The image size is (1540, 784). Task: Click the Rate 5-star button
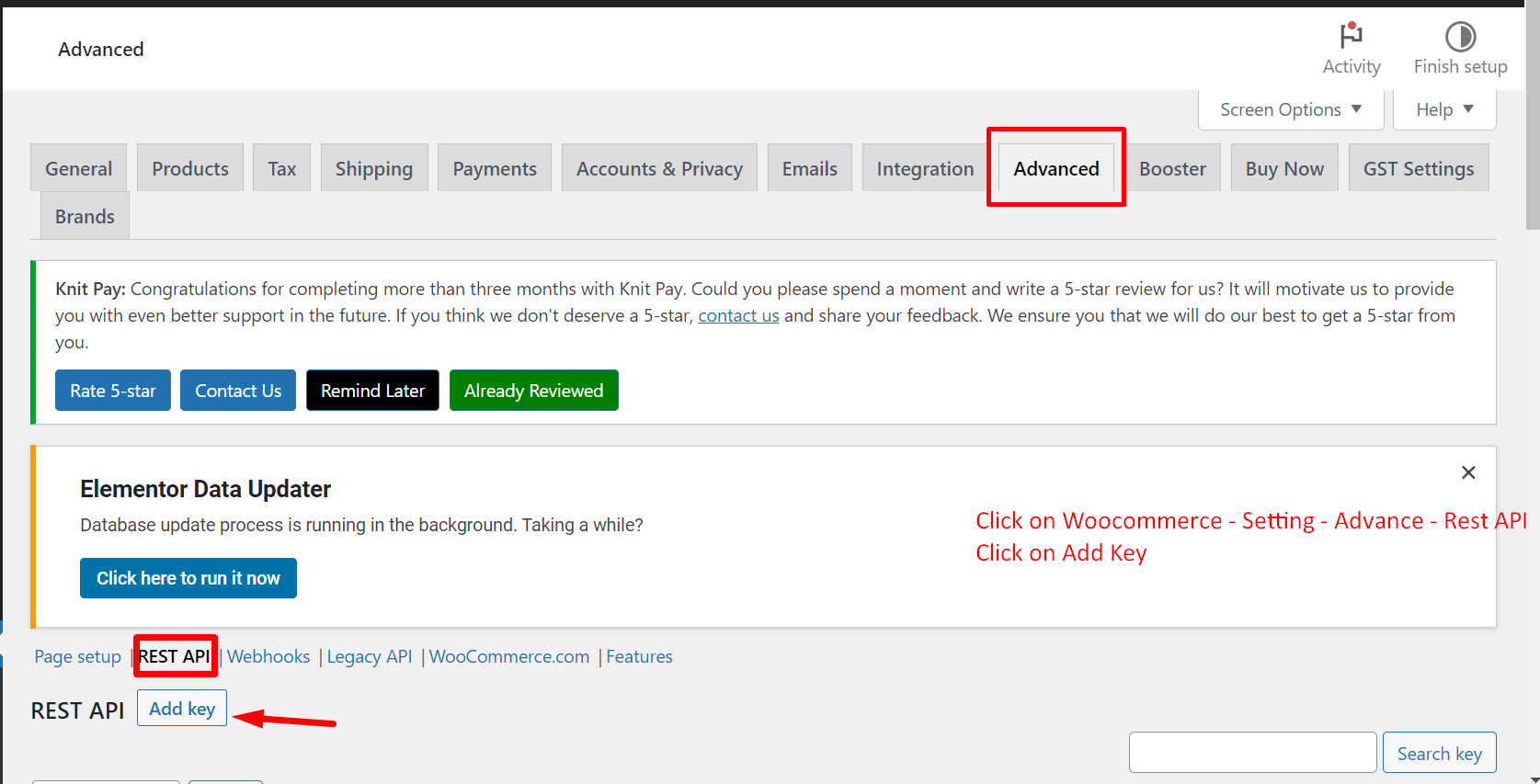coord(113,391)
